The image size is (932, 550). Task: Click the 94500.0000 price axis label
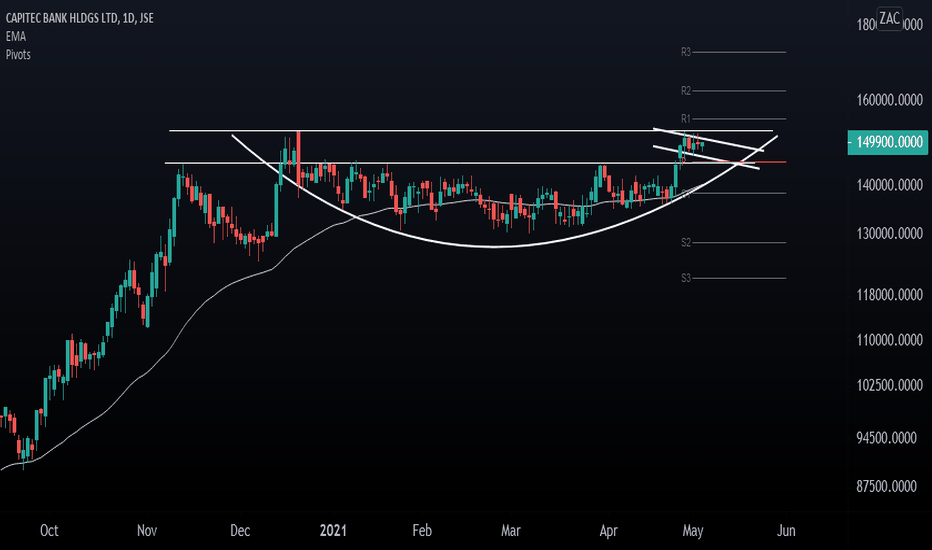pos(886,438)
